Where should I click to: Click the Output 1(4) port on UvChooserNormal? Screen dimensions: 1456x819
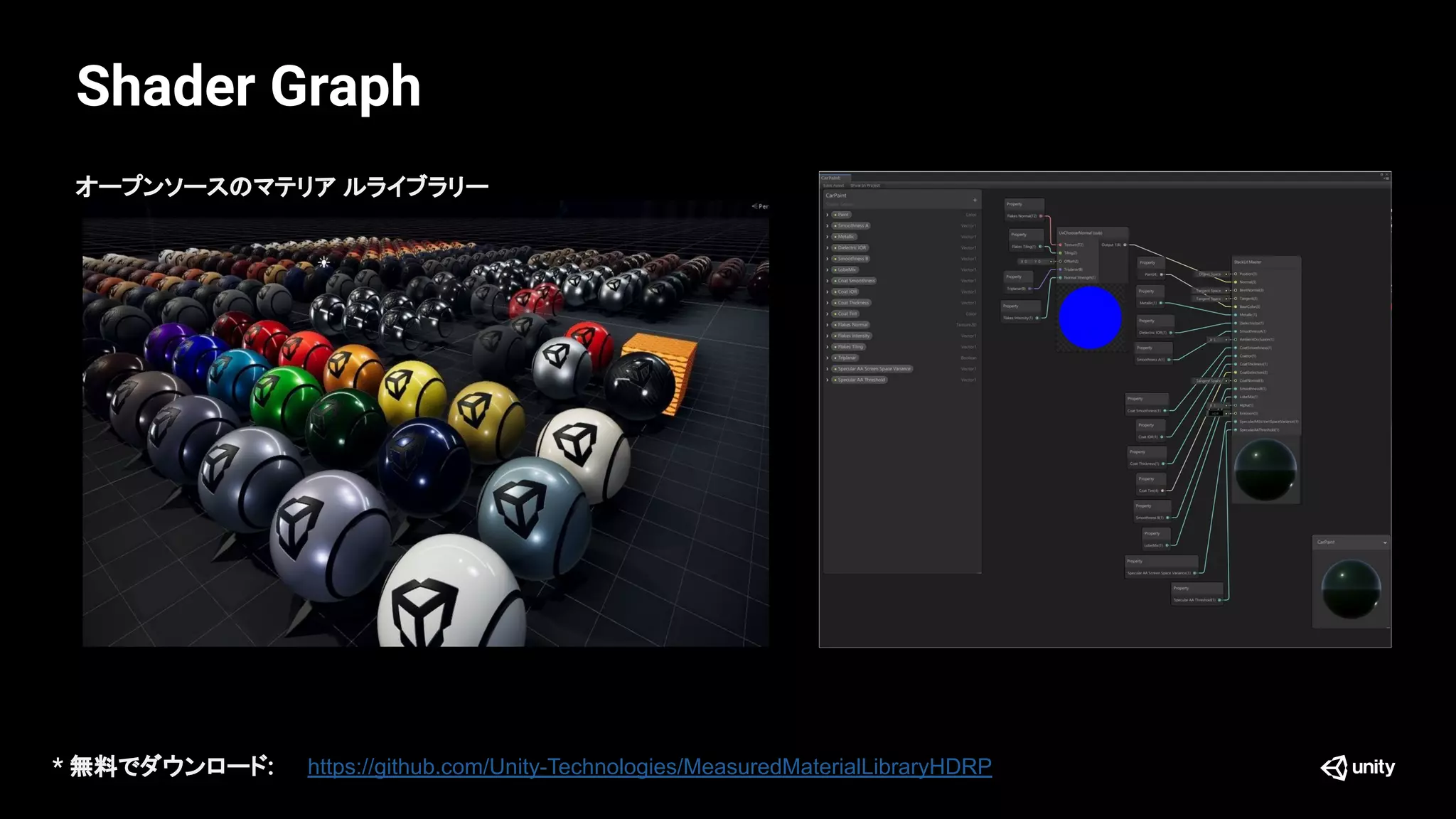pos(1125,245)
